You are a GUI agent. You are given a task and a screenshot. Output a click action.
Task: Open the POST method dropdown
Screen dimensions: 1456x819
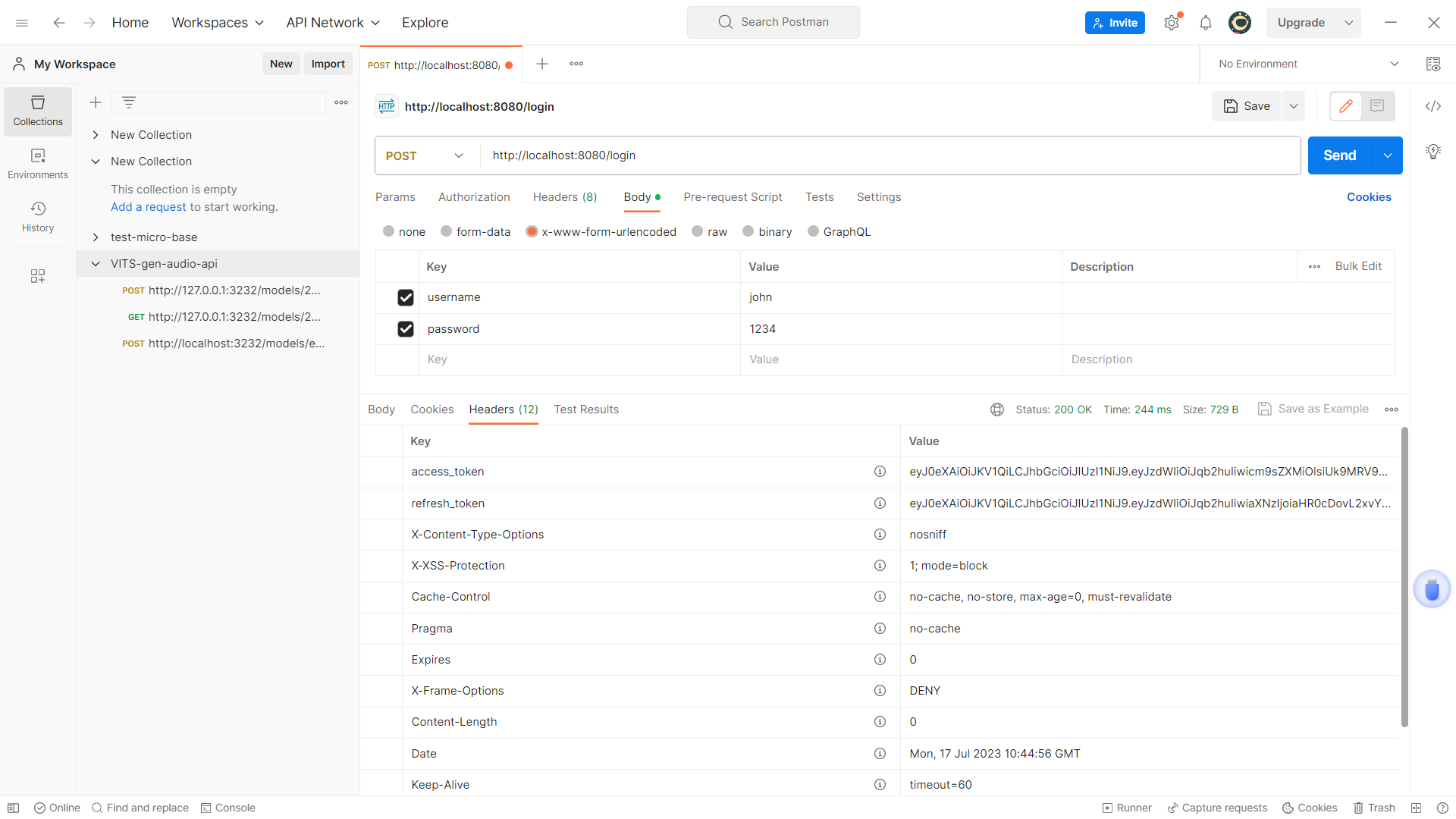pos(425,155)
